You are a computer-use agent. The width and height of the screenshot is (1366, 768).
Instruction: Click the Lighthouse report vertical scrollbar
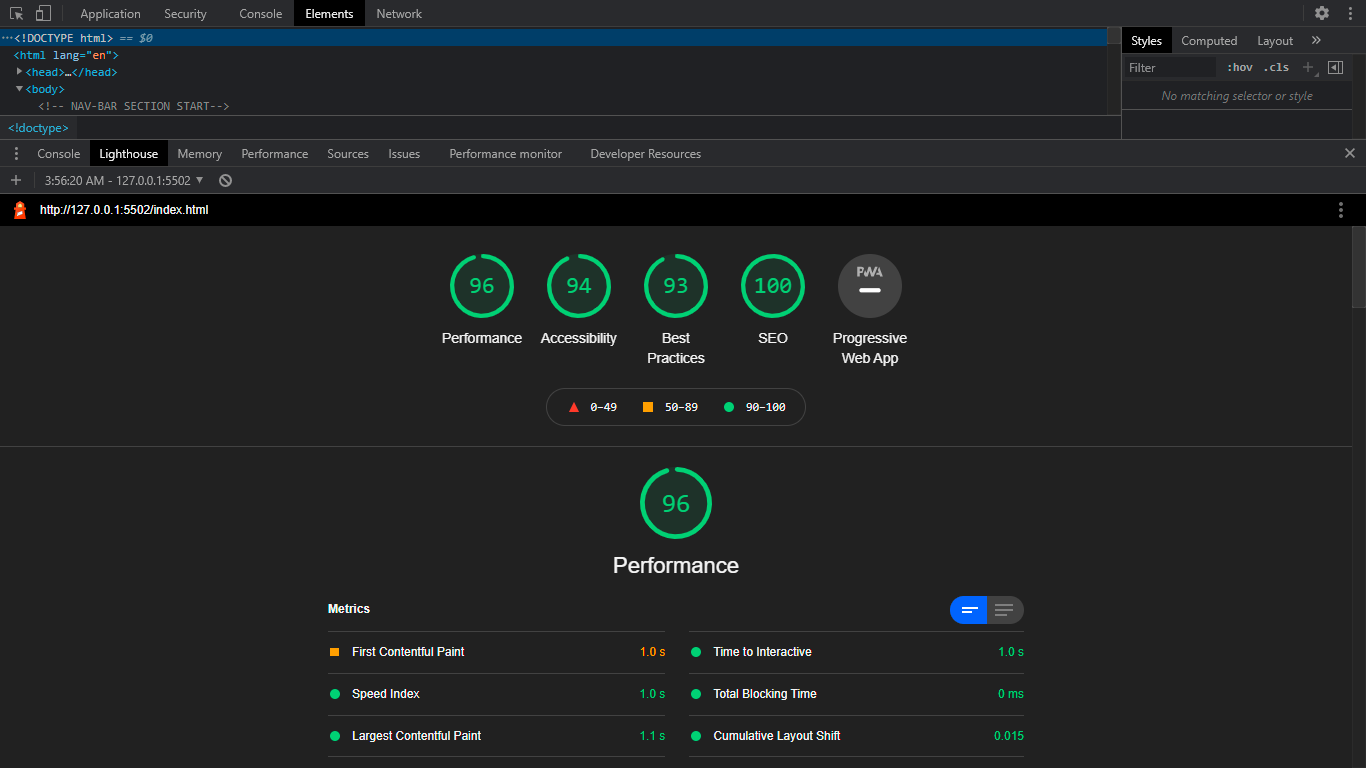point(1358,266)
